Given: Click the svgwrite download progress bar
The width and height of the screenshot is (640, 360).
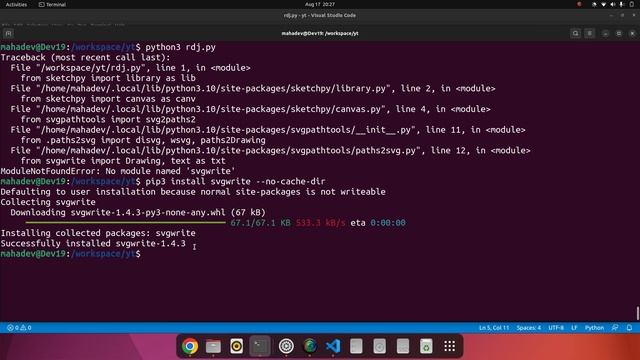Looking at the screenshot, I should (125, 223).
